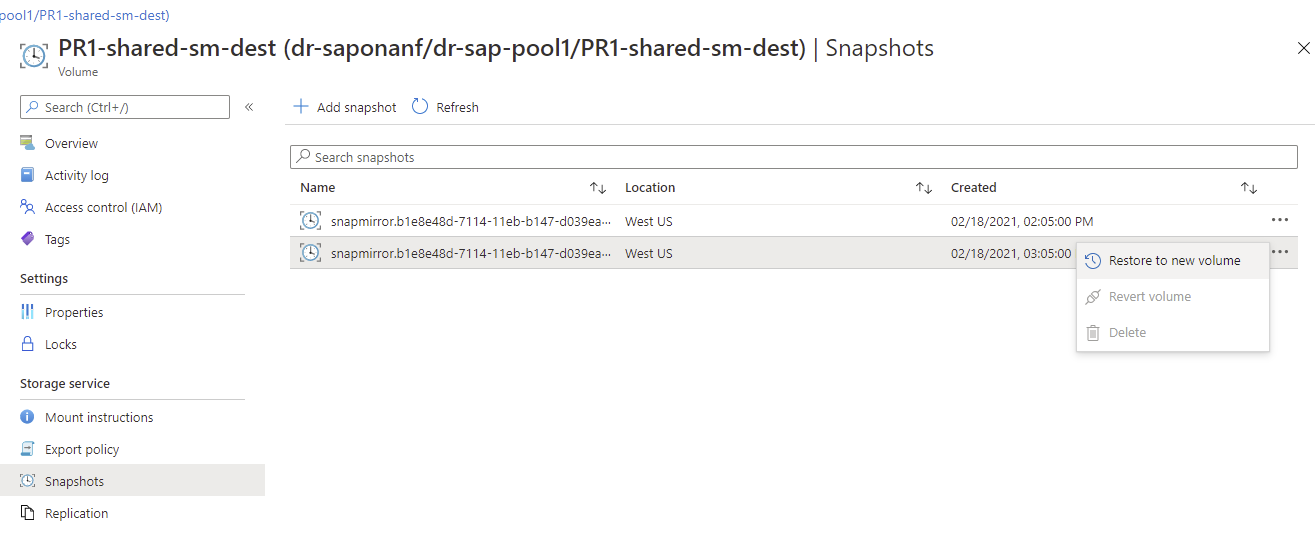Click the Locks padlock icon
Screen dimensions: 1315x533
coord(28,344)
